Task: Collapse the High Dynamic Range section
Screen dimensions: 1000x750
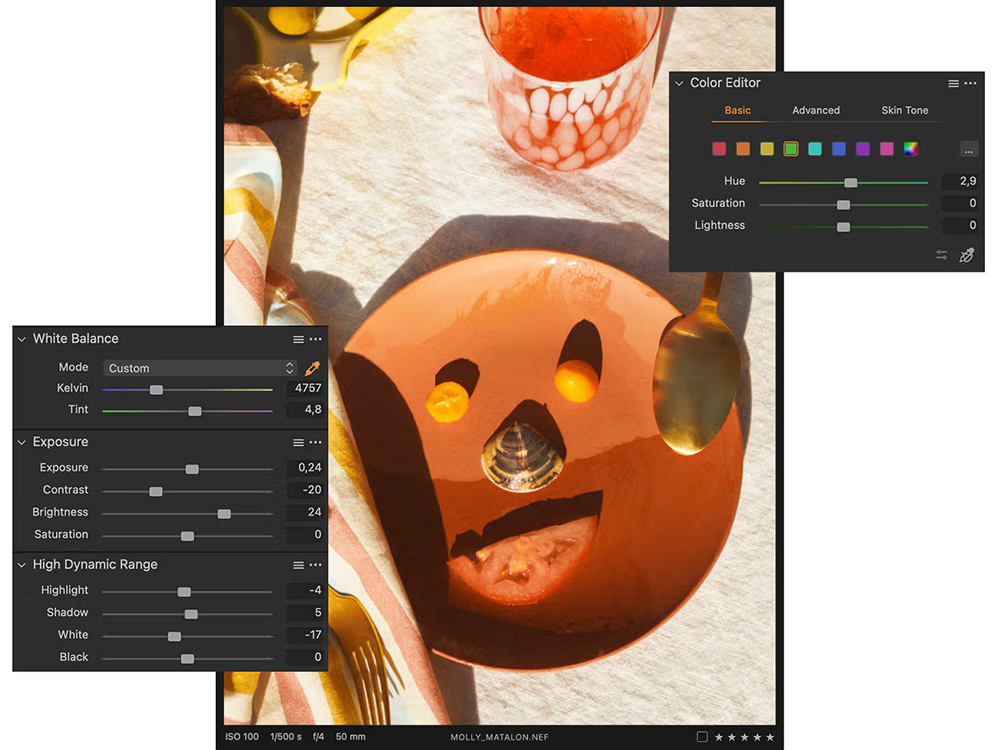Action: click(22, 565)
